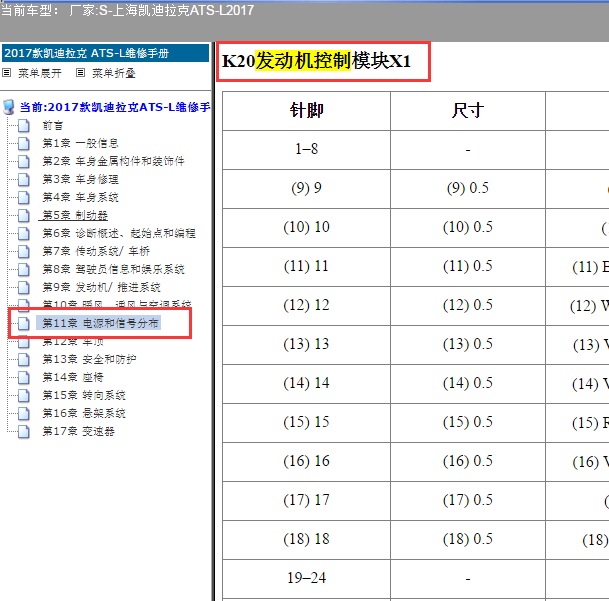Screen dimensions: 609x601
Task: Click the pin cell 19–24
Action: pos(306,579)
